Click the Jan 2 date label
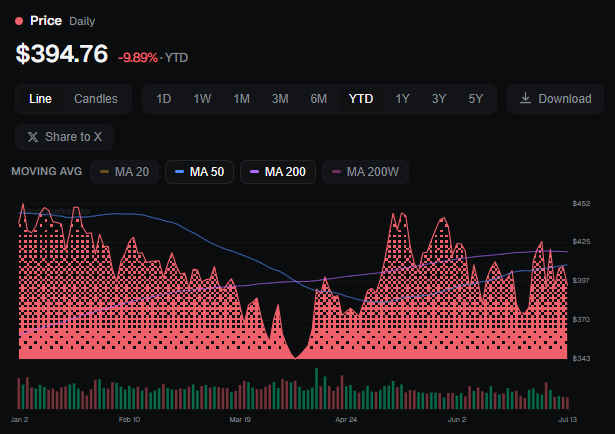Screen dimensions: 615x434 click(20, 419)
